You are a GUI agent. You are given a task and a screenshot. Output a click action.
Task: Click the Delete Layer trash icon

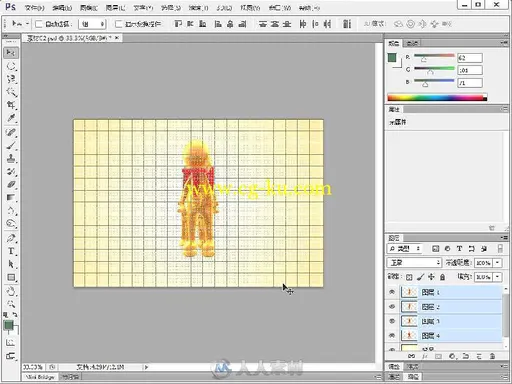click(x=492, y=356)
